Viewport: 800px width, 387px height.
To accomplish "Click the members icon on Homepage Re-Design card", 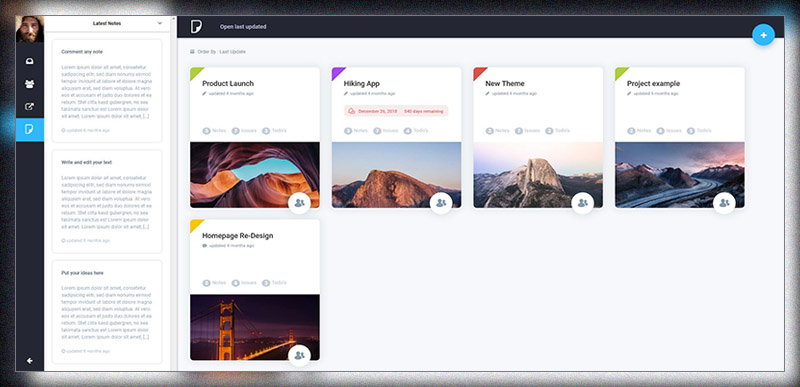I will 299,355.
